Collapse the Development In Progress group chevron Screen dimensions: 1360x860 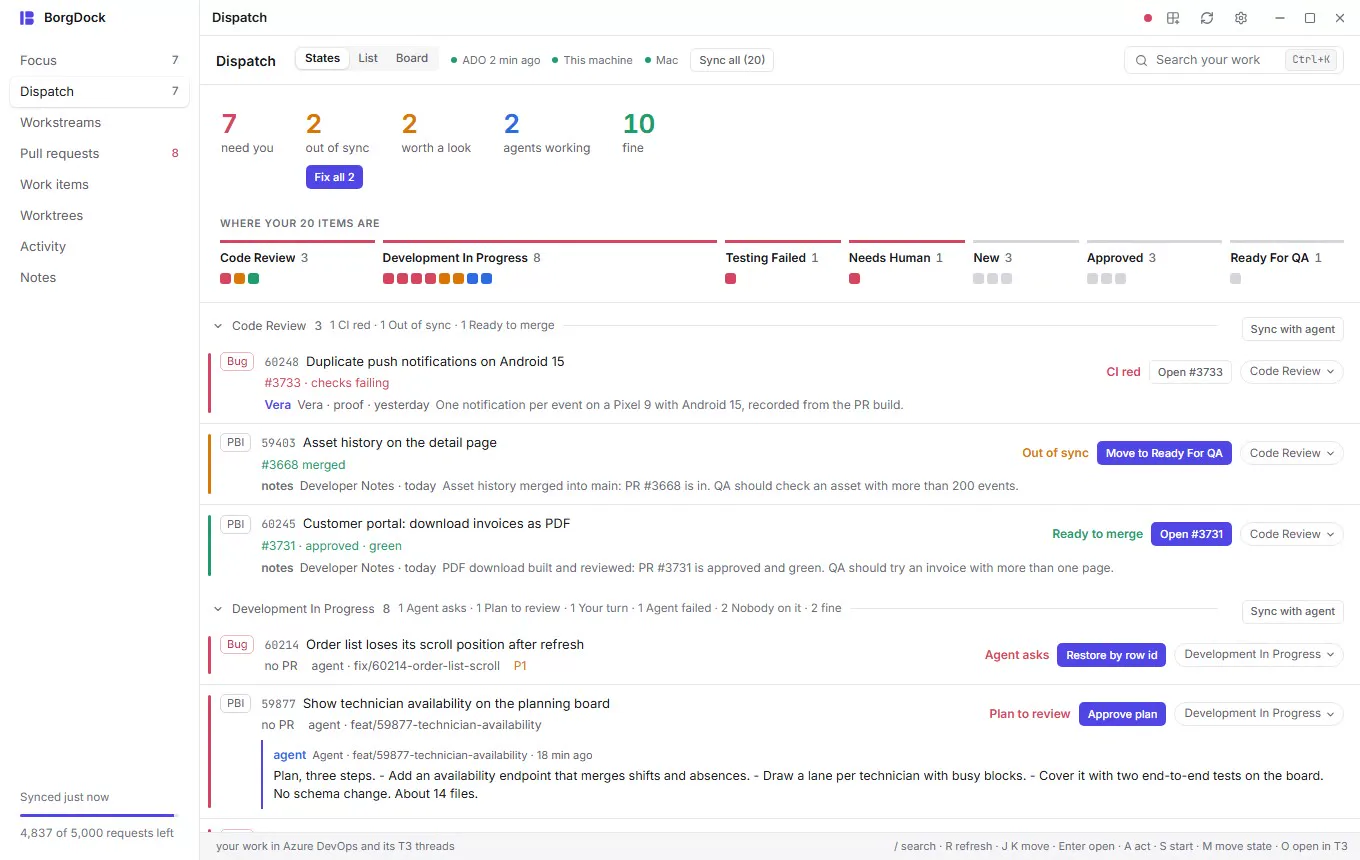pyautogui.click(x=218, y=608)
